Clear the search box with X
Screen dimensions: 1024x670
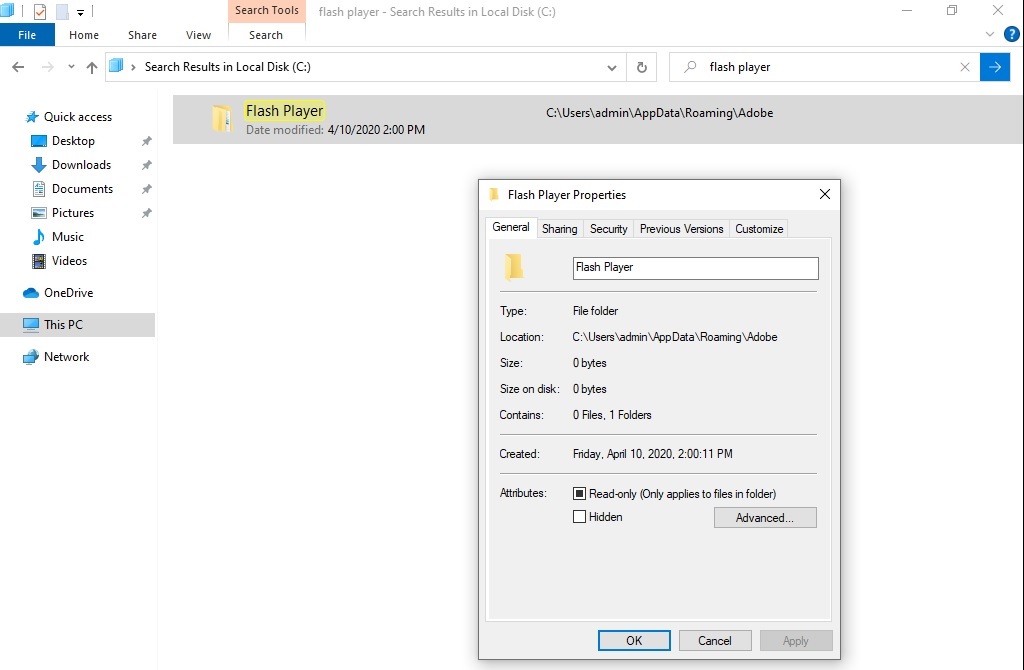(x=965, y=67)
